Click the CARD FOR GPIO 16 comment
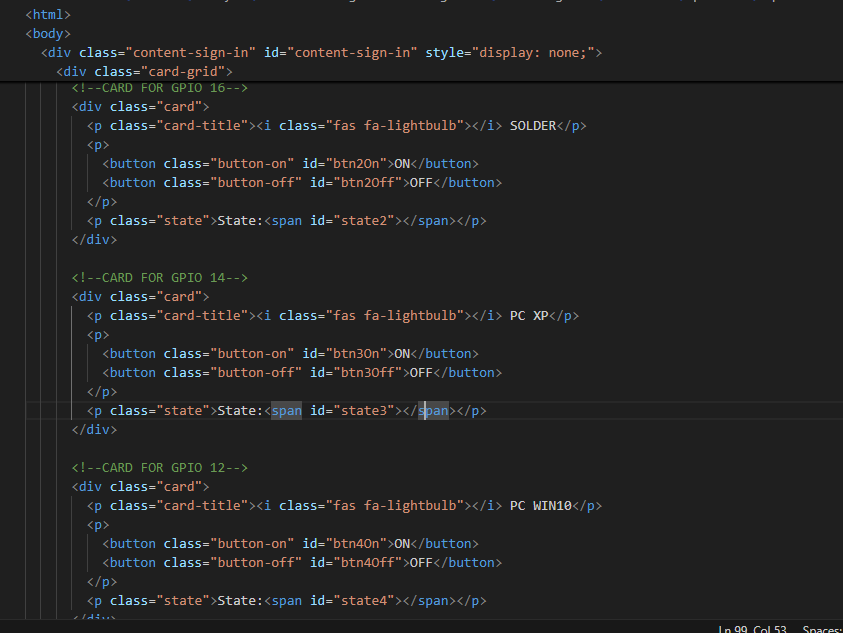Viewport: 843px width, 633px height. pyautogui.click(x=159, y=88)
